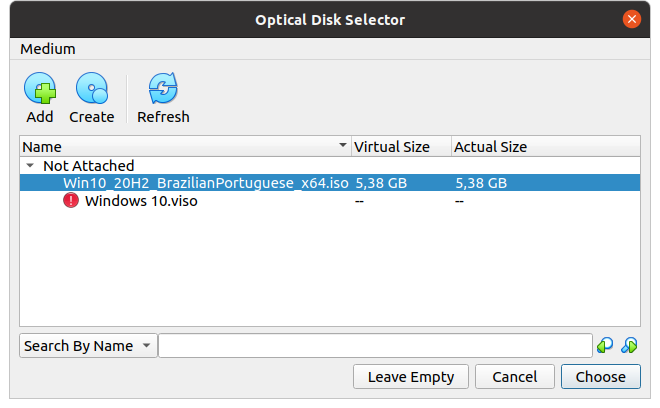Click the red error icon beside Windows 10.viso
Screen dimensions: 660x408
pos(71,200)
